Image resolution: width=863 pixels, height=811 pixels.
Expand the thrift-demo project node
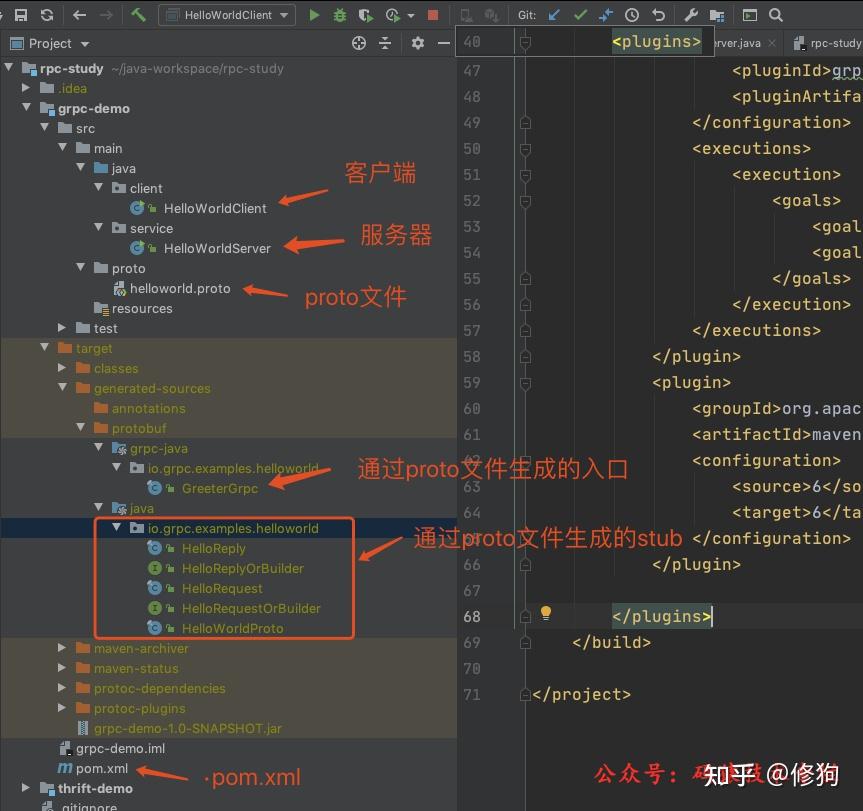click(24, 788)
